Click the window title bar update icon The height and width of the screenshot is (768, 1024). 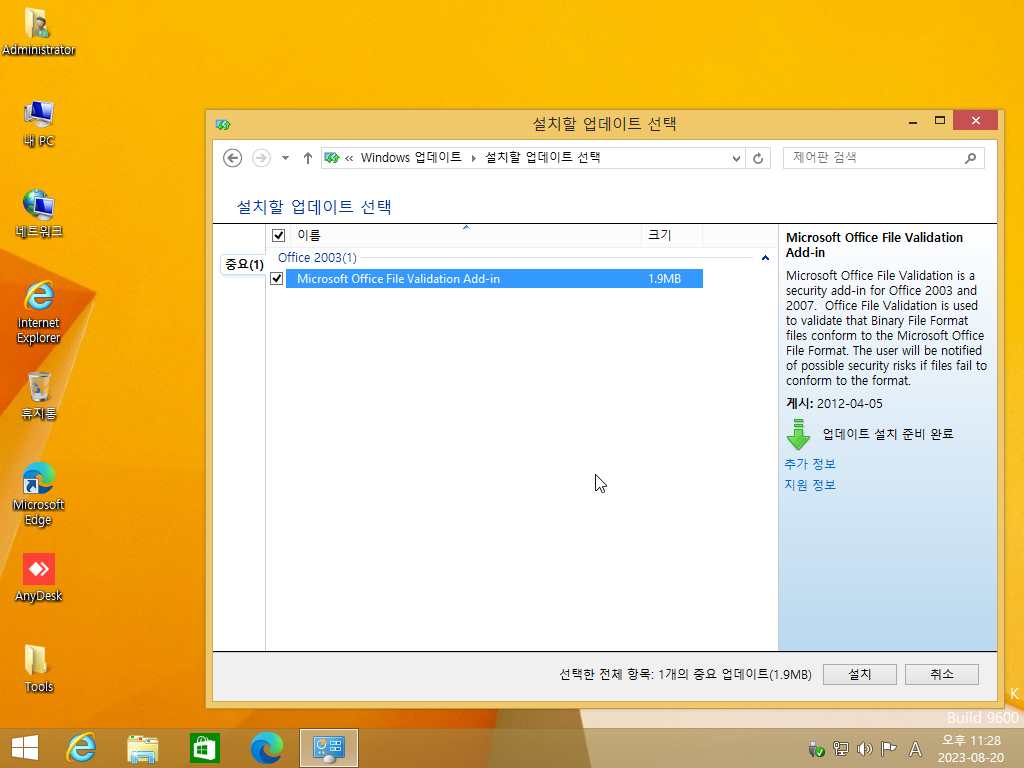click(x=223, y=124)
